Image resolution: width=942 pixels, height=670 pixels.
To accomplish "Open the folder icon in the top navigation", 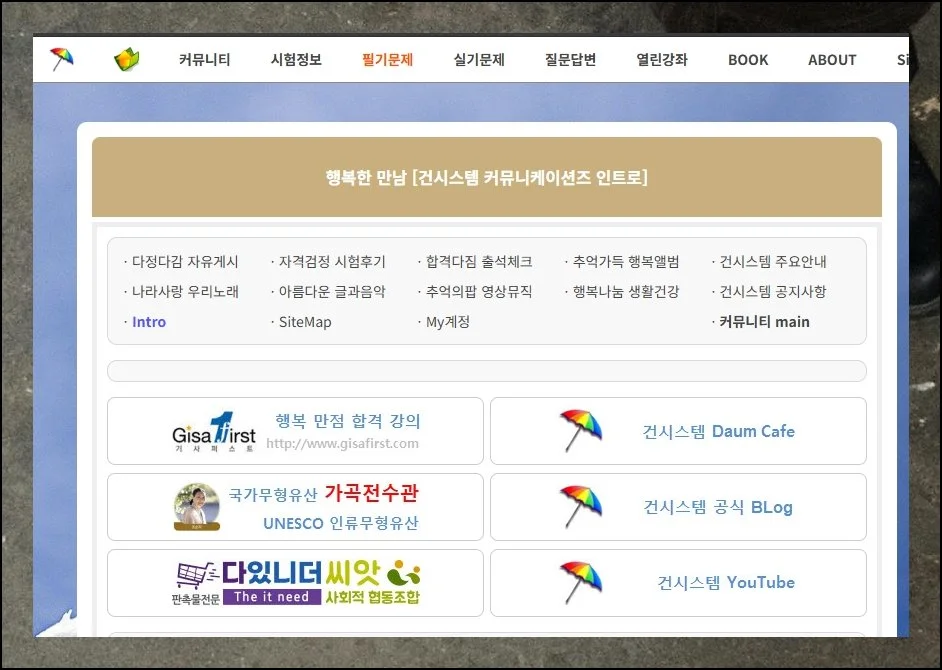I will tap(126, 57).
